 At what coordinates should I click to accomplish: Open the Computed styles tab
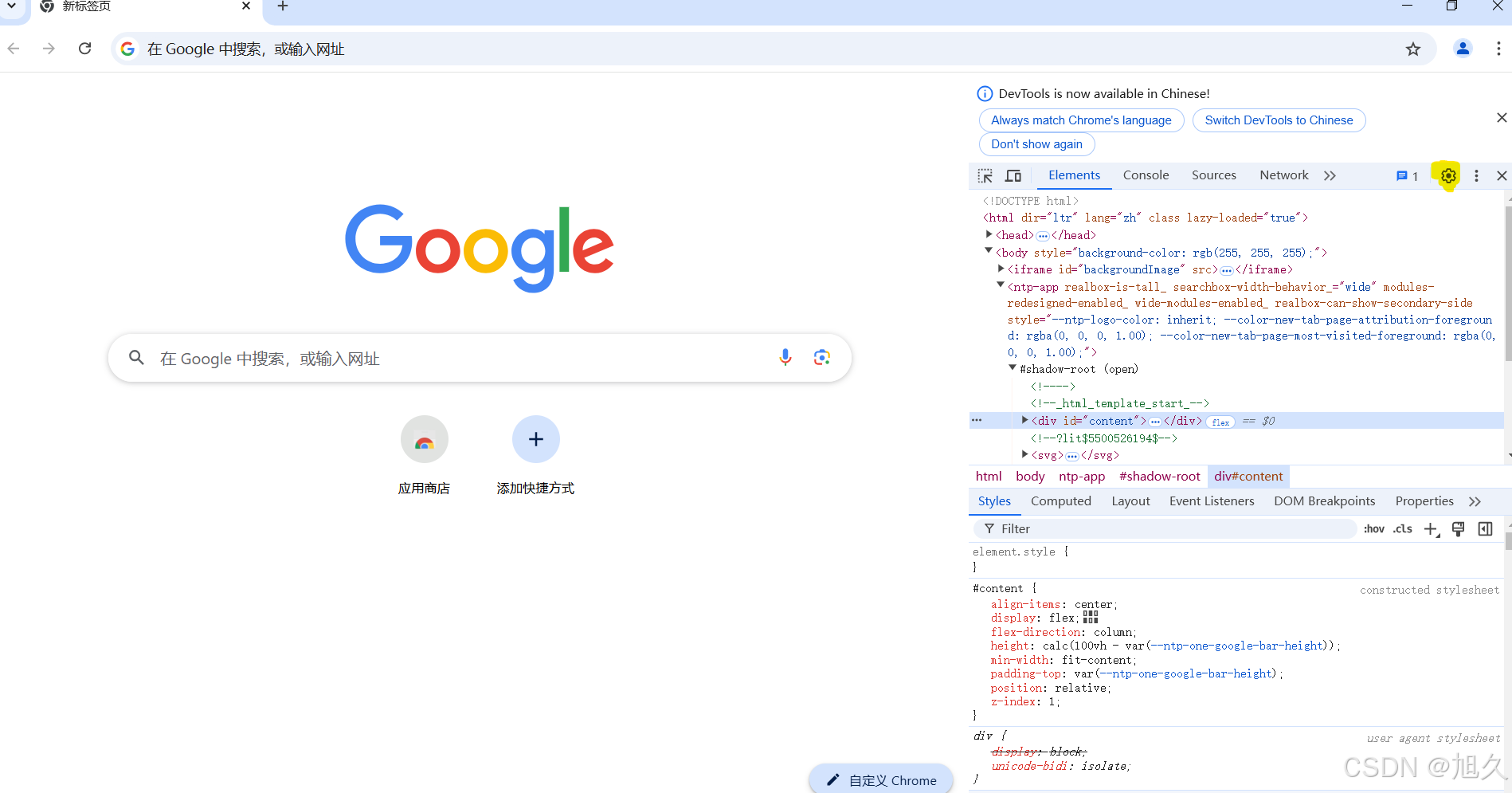pos(1060,501)
